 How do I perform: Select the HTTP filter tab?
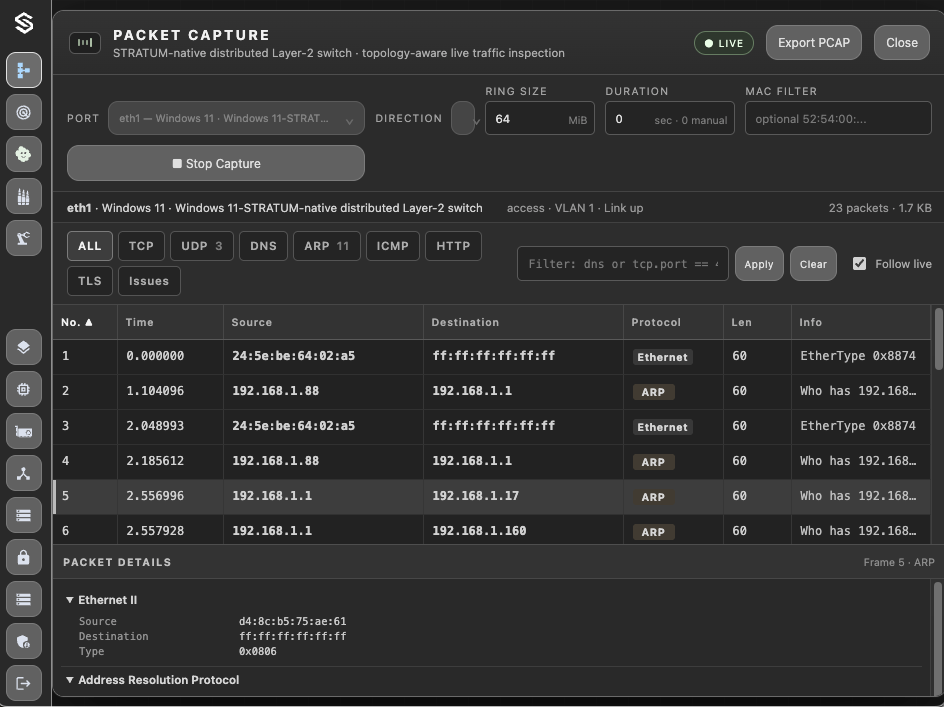453,246
